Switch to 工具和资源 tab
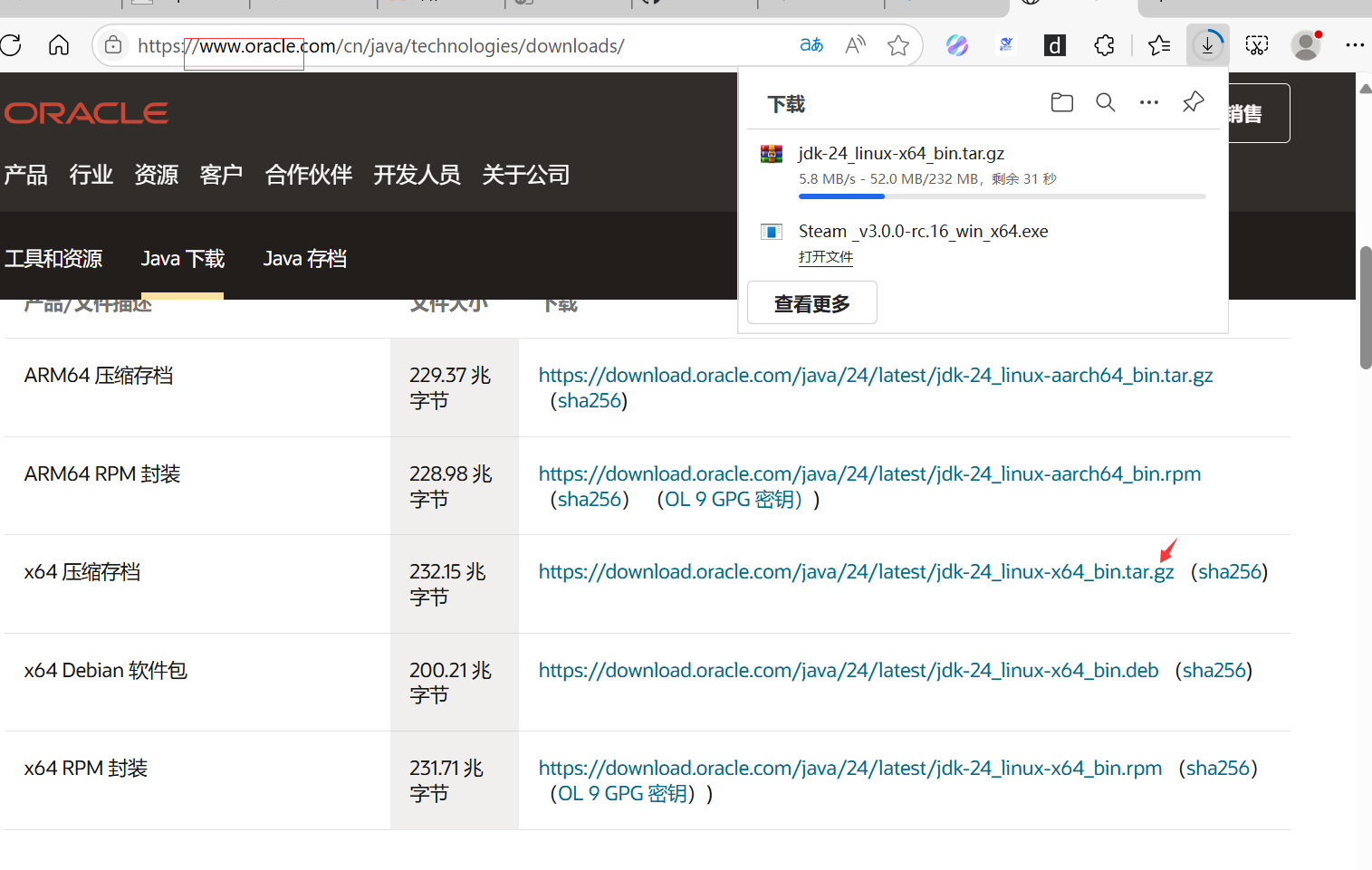The image size is (1372, 870). (53, 259)
